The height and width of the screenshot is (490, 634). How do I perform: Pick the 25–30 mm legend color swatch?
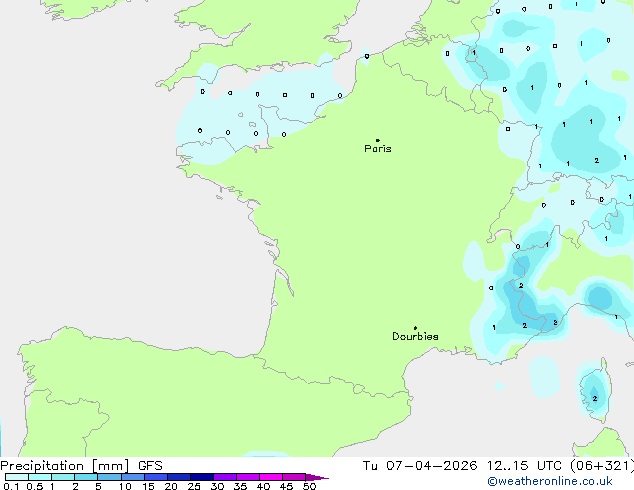tap(201, 477)
